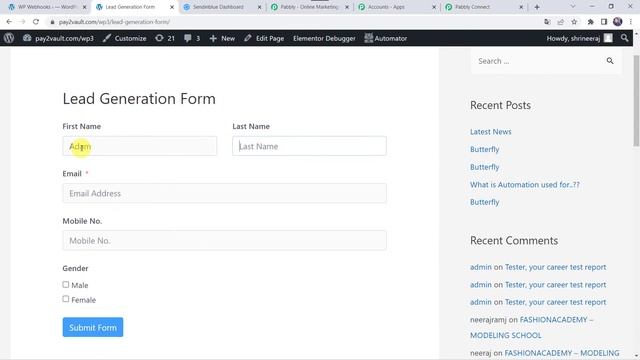Click the Mobile No. input field
Viewport: 640px width, 360px height.
[224, 240]
